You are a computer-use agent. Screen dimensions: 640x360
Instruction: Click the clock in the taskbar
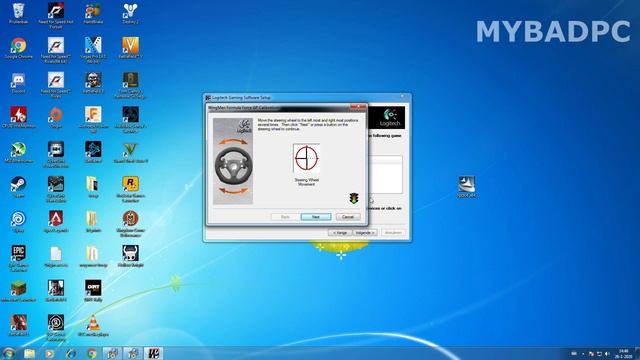(623, 353)
